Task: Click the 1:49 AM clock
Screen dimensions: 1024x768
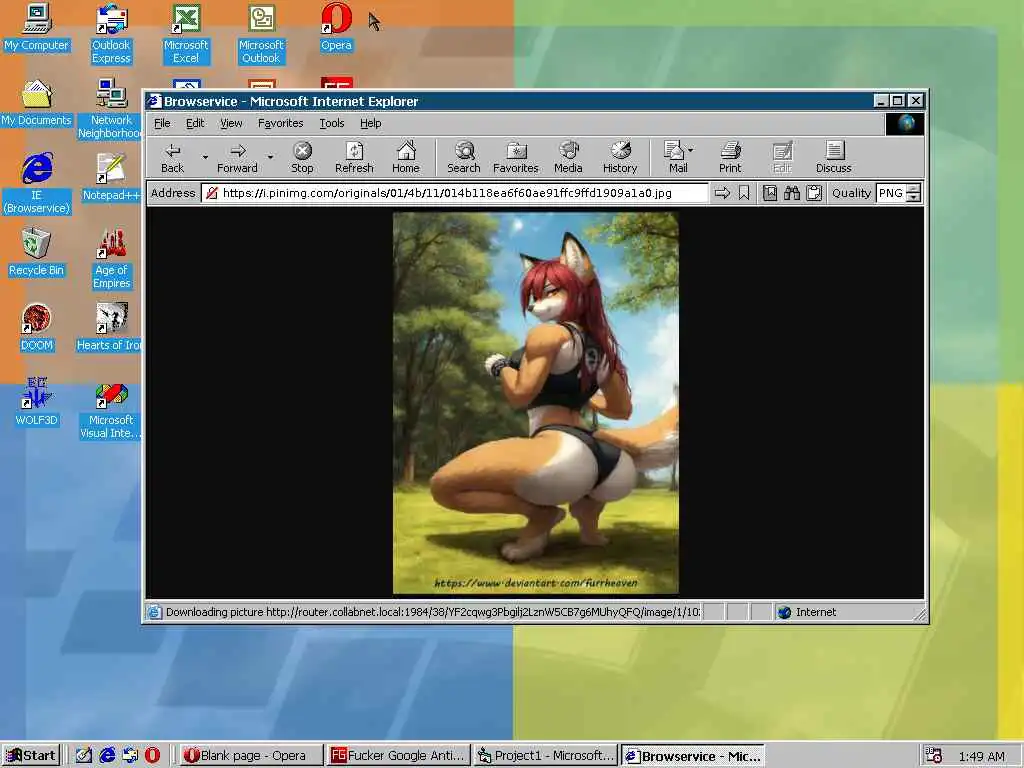Action: pos(982,756)
